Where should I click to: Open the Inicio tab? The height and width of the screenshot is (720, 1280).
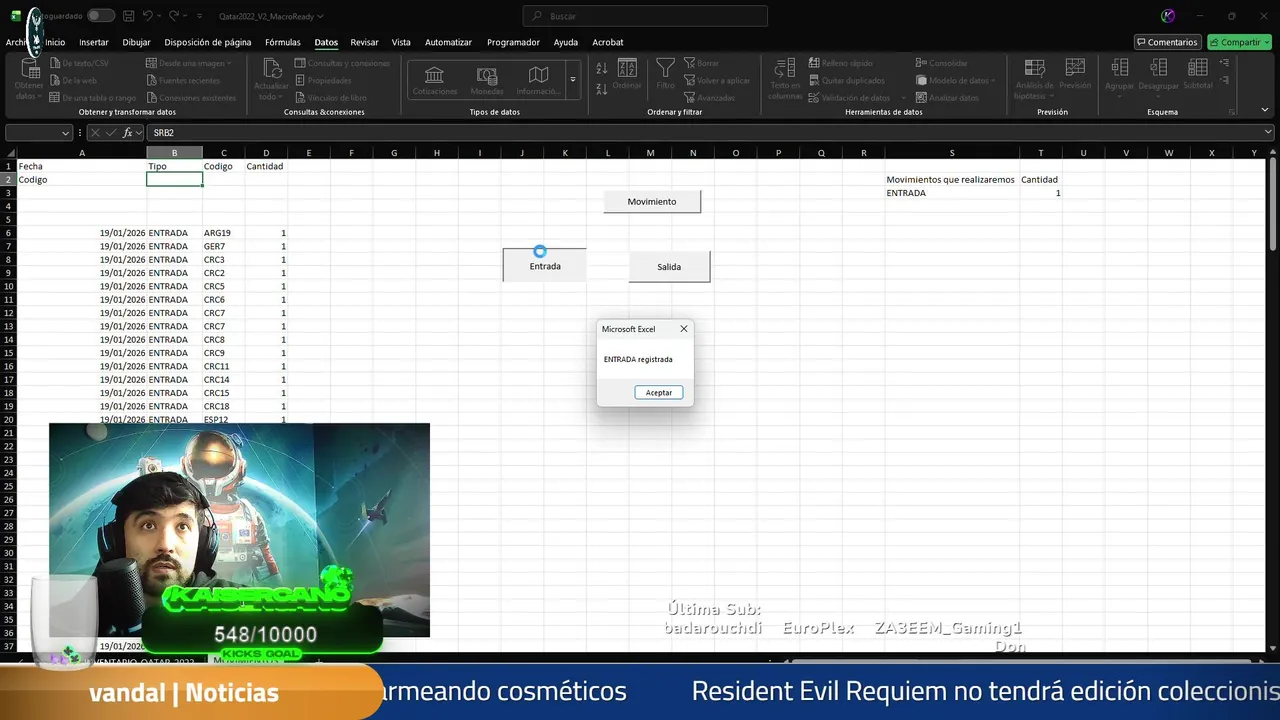tap(55, 42)
